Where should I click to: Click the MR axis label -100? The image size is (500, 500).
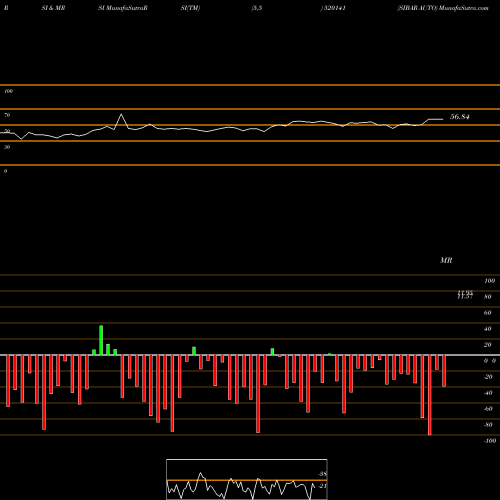[x=490, y=441]
